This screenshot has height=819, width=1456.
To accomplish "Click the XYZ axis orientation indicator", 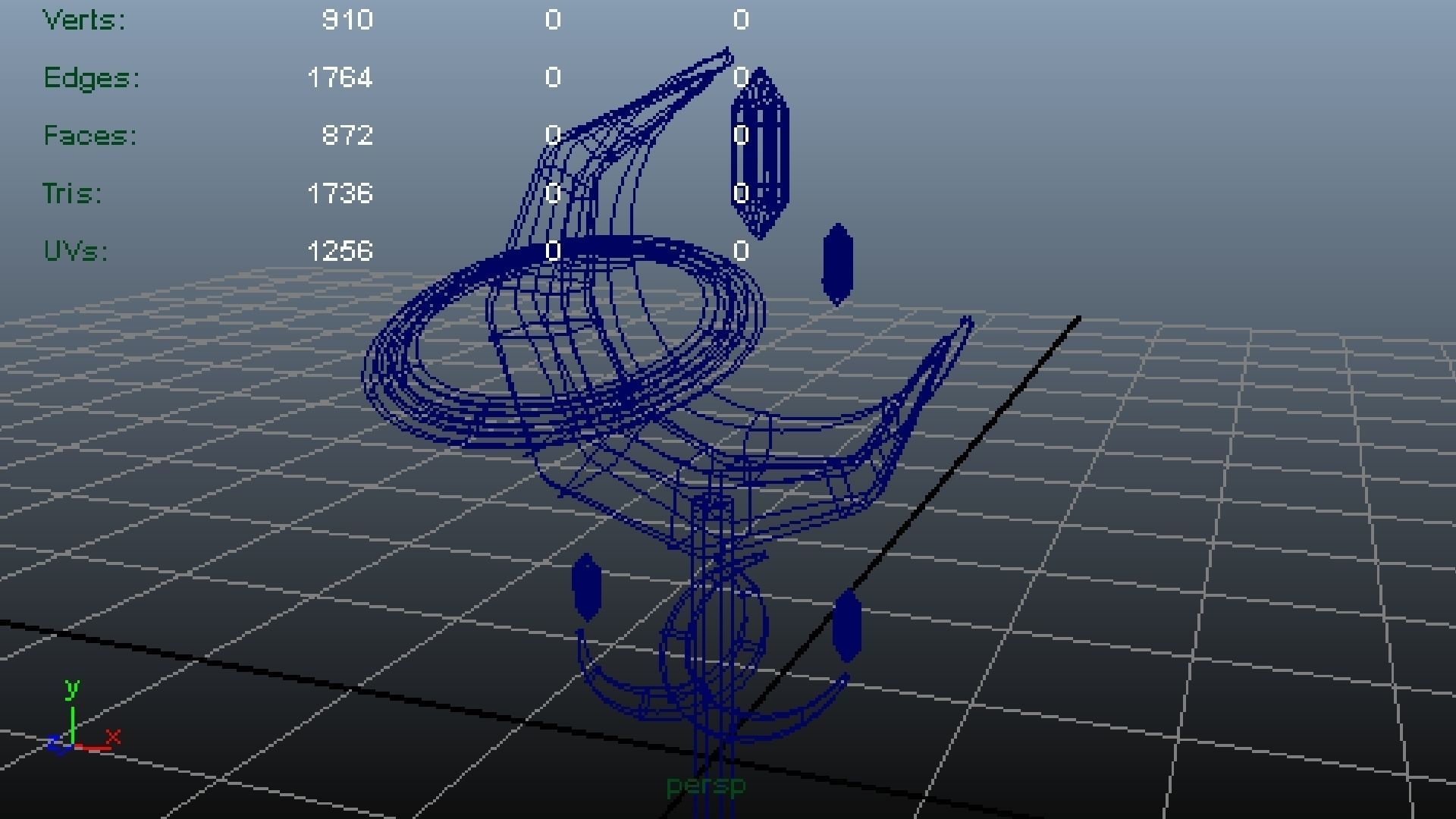I will tap(82, 717).
